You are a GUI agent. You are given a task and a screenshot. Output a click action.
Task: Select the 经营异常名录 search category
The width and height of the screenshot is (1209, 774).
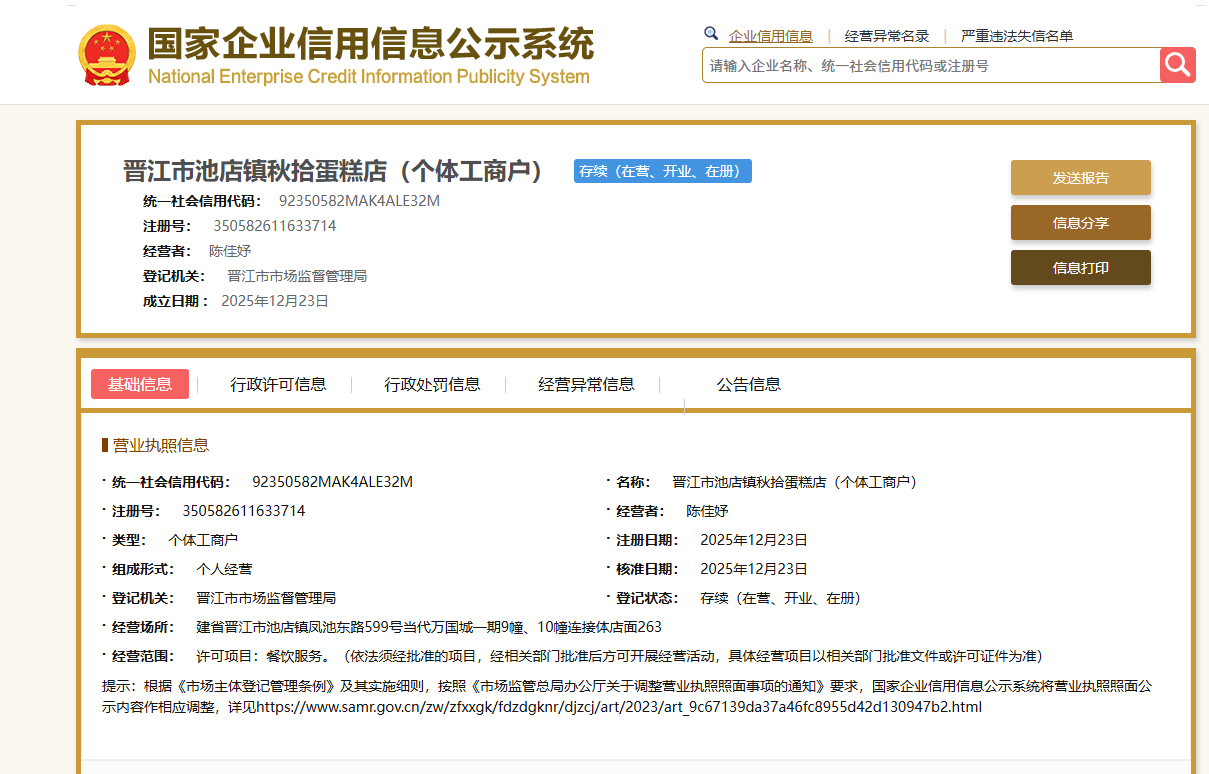pos(887,36)
